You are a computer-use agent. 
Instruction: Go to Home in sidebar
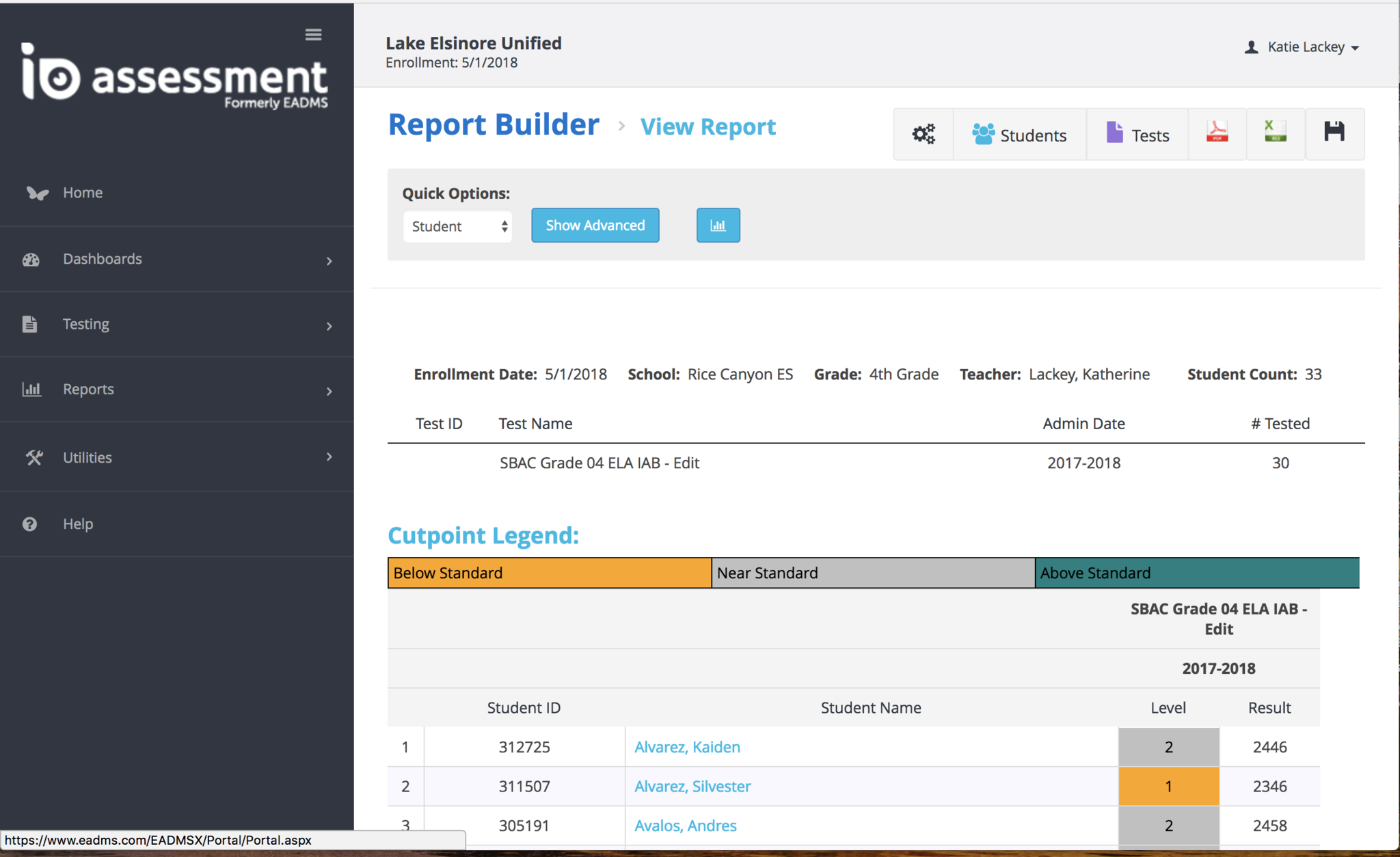83,193
